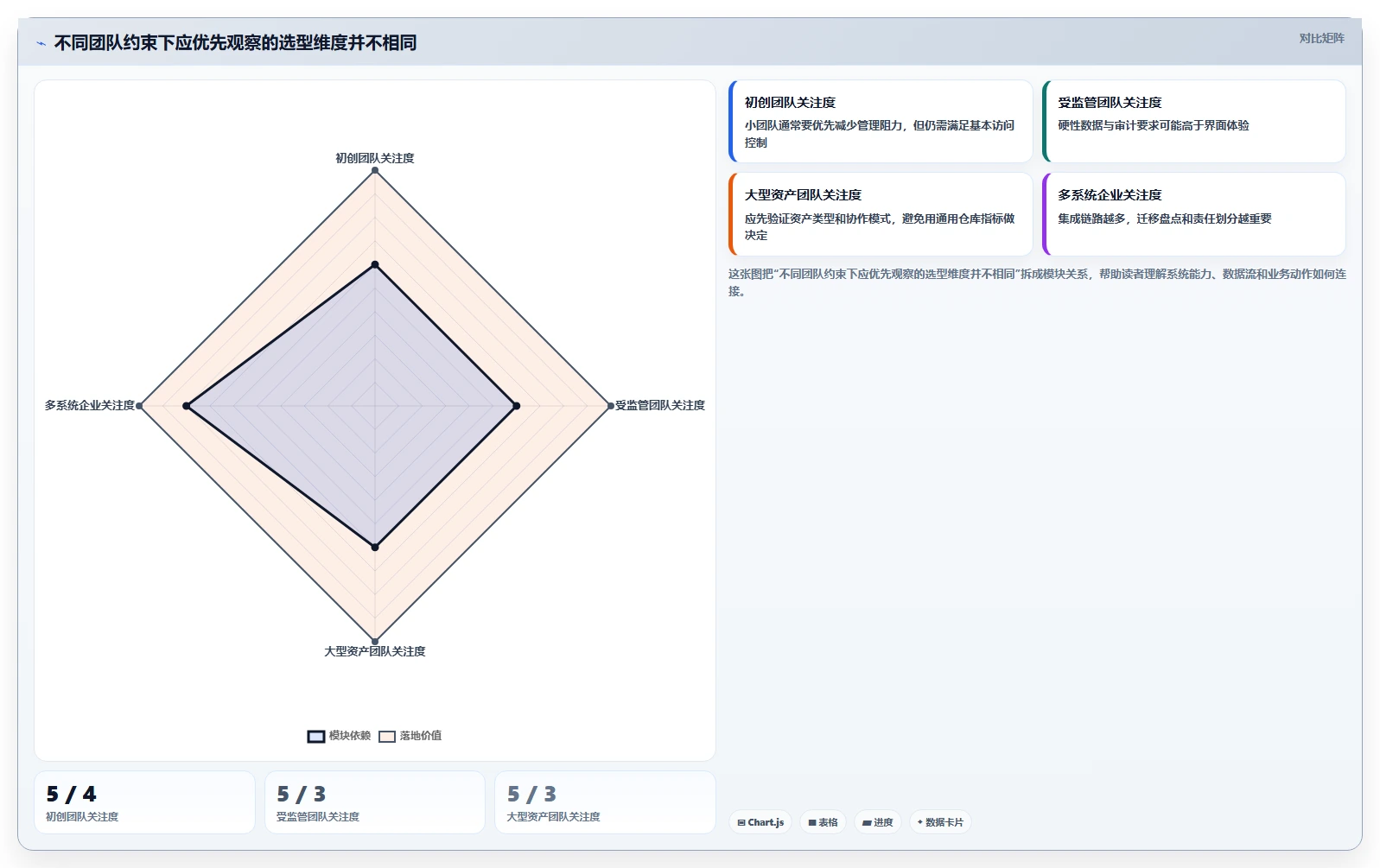Open the 初创团队关注度 info card
Screen dimensions: 1380x868
click(x=881, y=121)
